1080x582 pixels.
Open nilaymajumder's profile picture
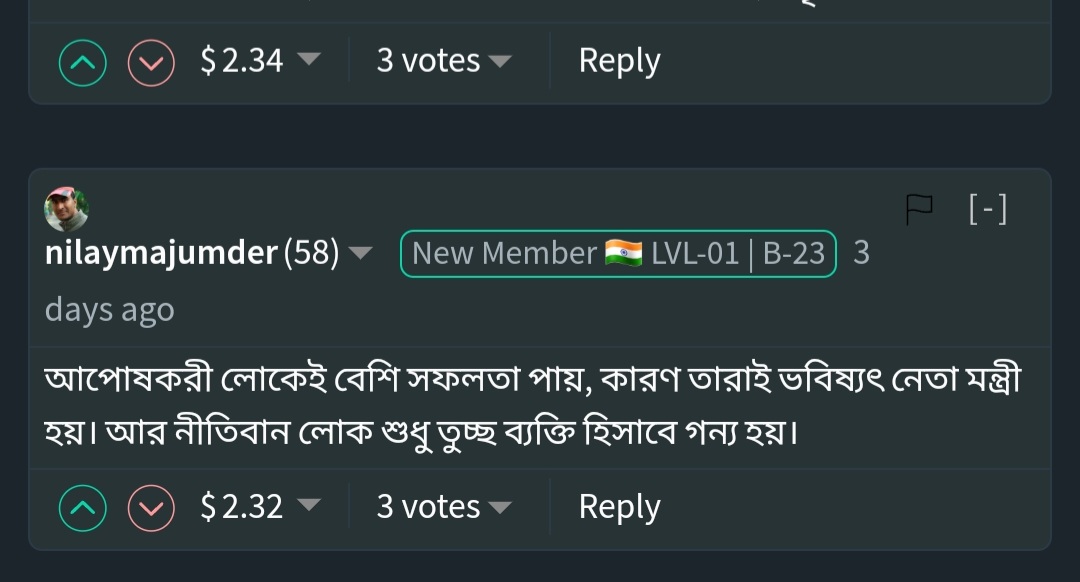click(x=66, y=209)
